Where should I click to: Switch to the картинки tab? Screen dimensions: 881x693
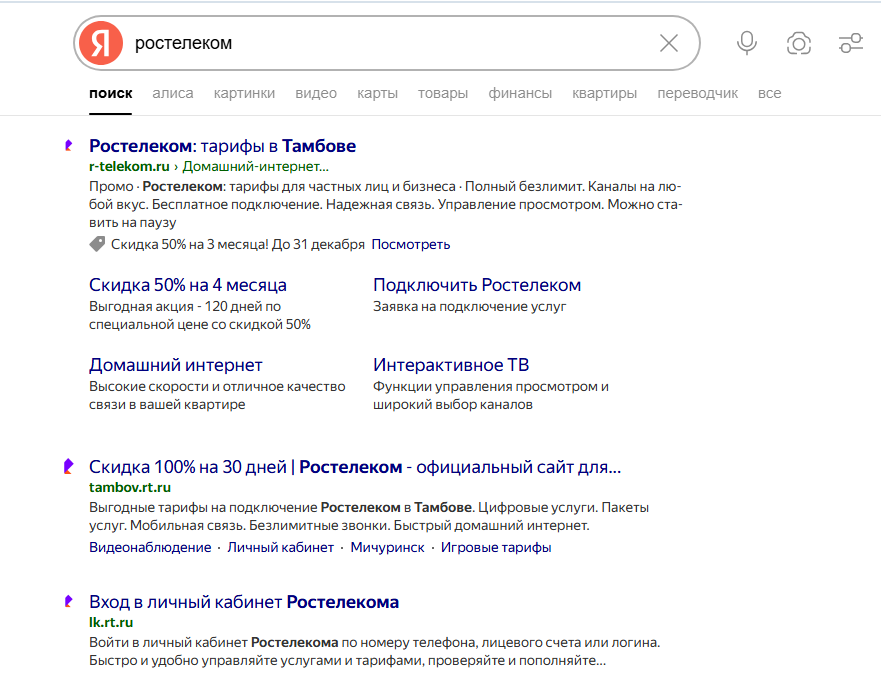(244, 93)
